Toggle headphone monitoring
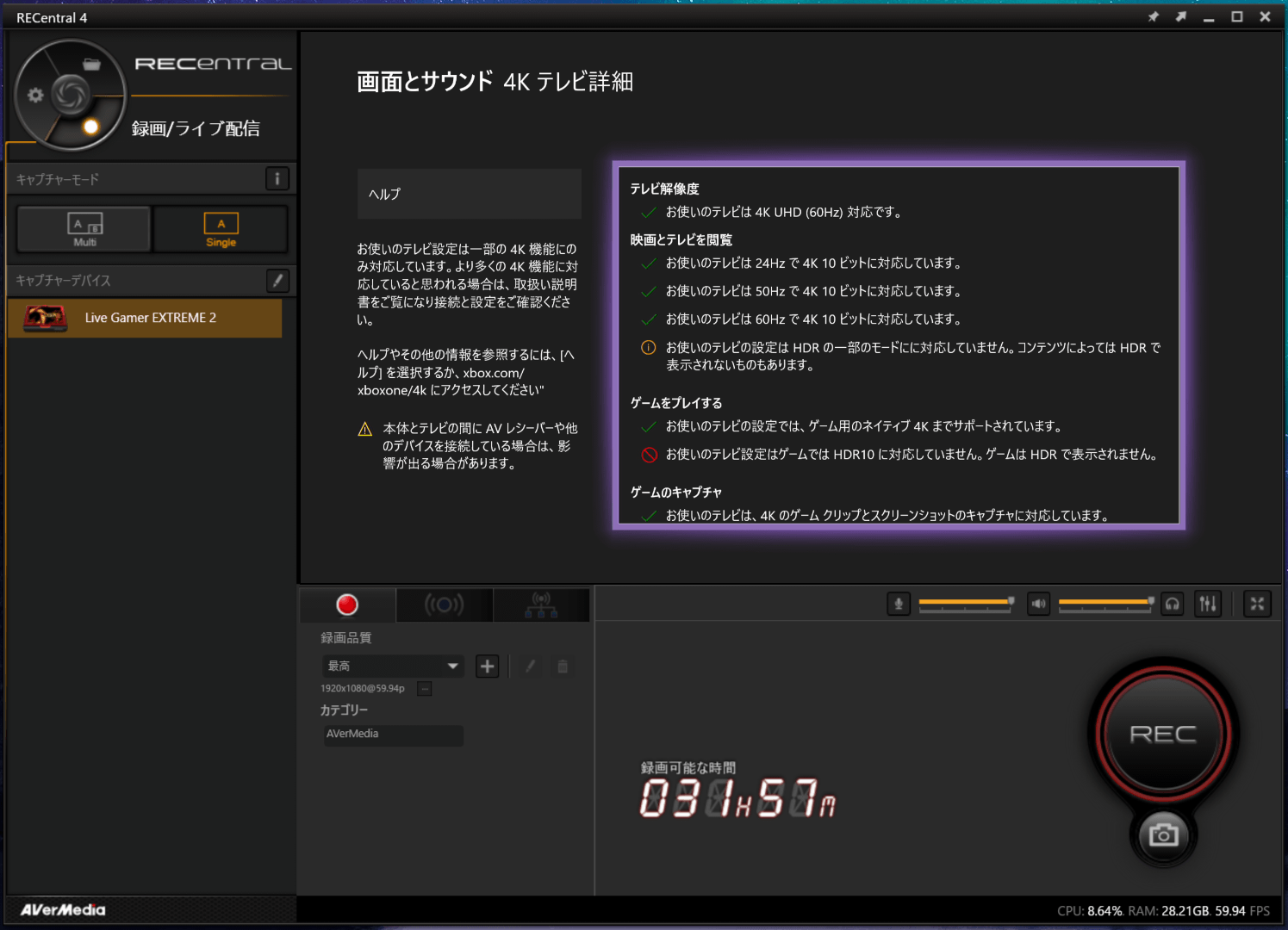Viewport: 1288px width, 930px height. click(x=1172, y=604)
